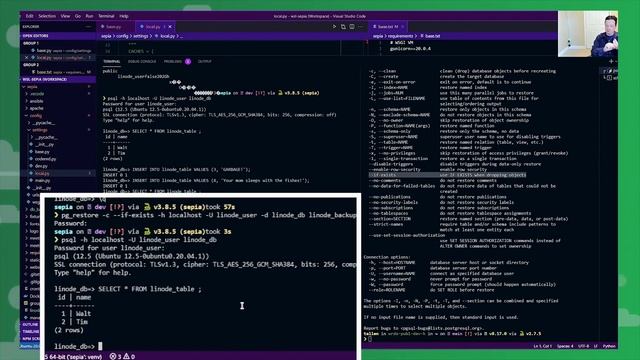Click 'settings' in editor breadcrumb

[x=141, y=36]
